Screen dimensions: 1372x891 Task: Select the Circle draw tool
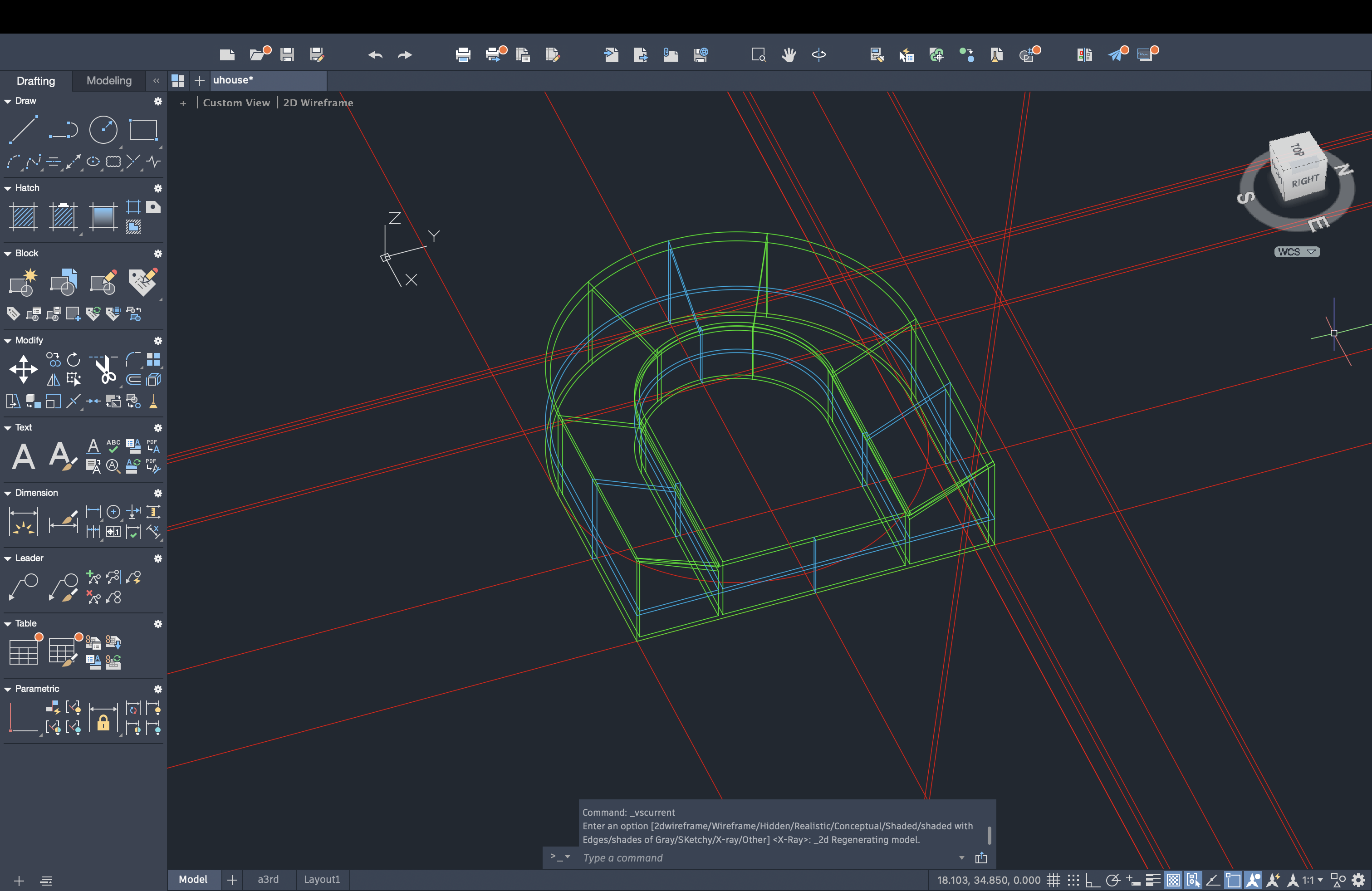coord(103,130)
